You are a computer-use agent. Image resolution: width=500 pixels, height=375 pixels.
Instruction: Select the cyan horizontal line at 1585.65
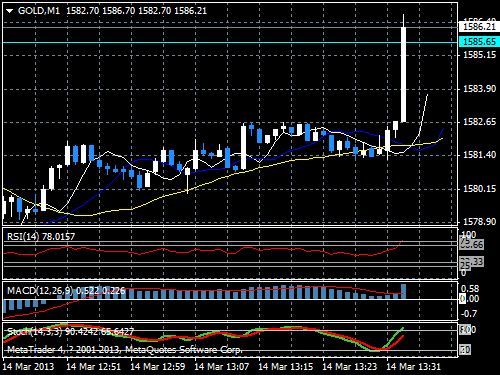(230, 42)
